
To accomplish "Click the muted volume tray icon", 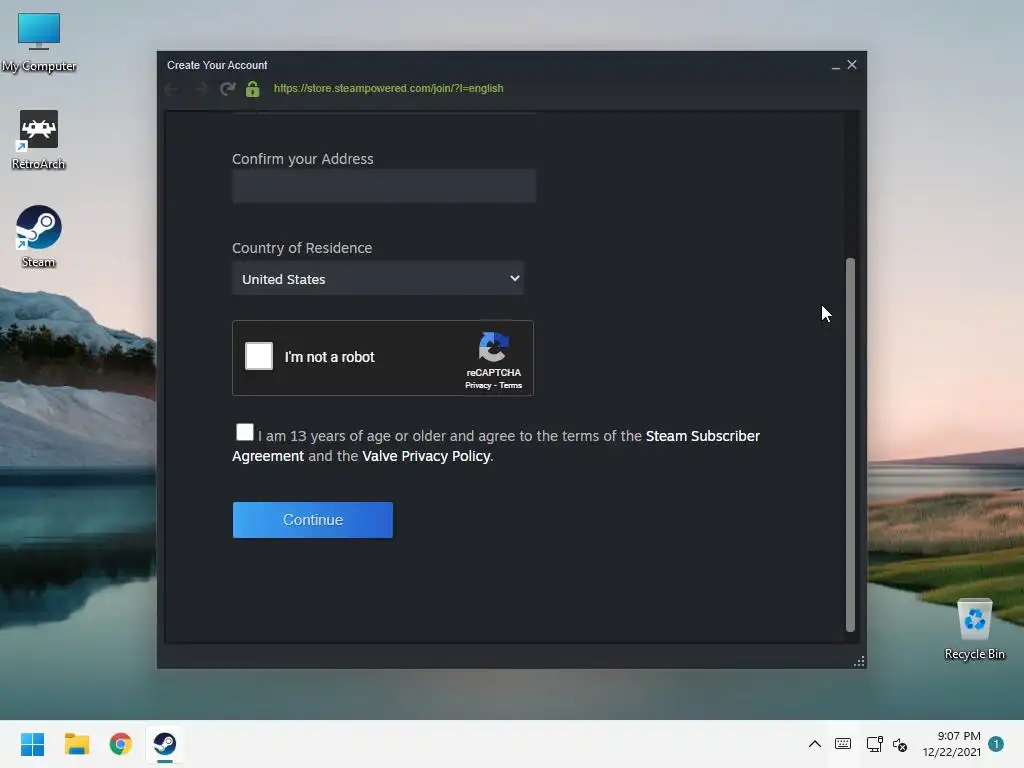I will coord(900,744).
